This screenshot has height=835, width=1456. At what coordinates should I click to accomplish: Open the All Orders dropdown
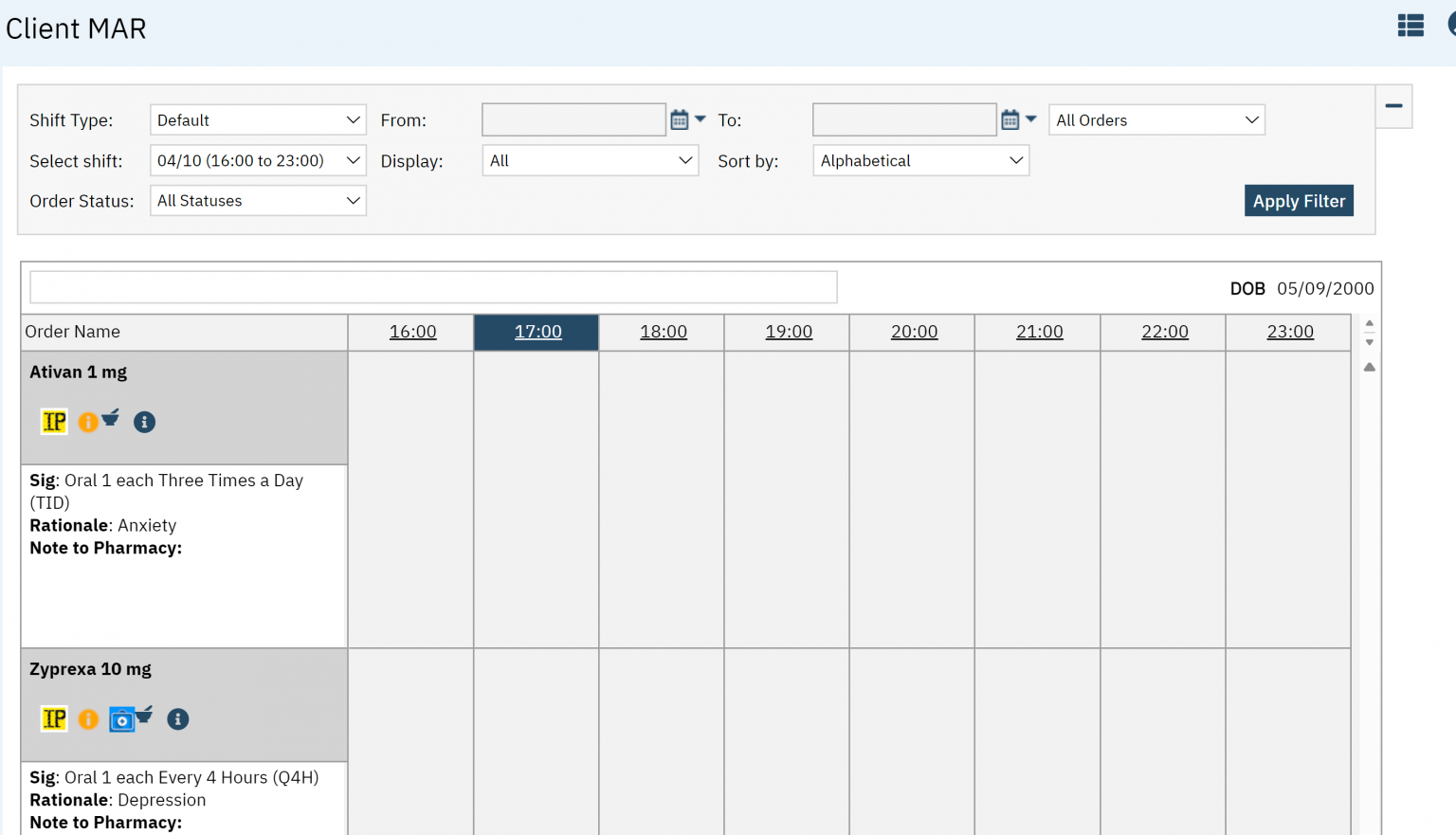1156,120
